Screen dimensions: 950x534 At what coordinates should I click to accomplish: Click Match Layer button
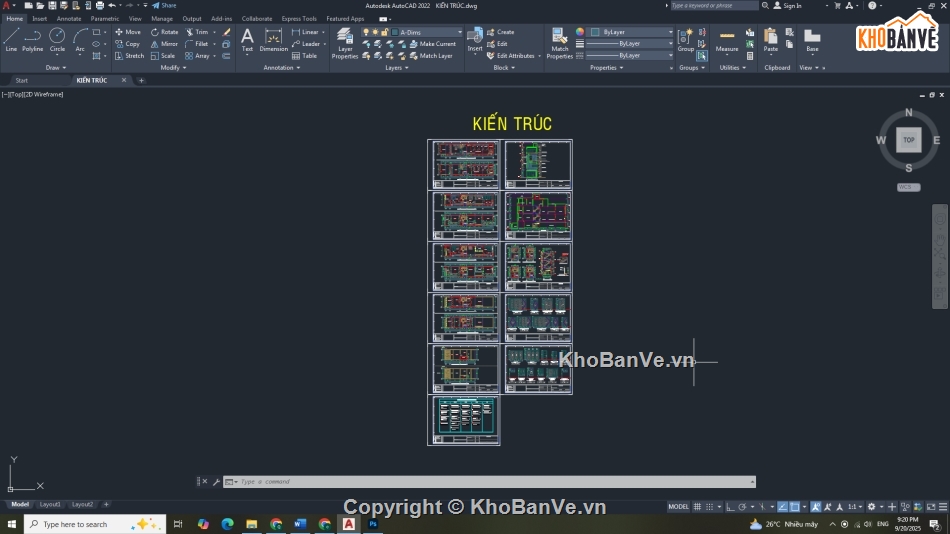coord(431,56)
